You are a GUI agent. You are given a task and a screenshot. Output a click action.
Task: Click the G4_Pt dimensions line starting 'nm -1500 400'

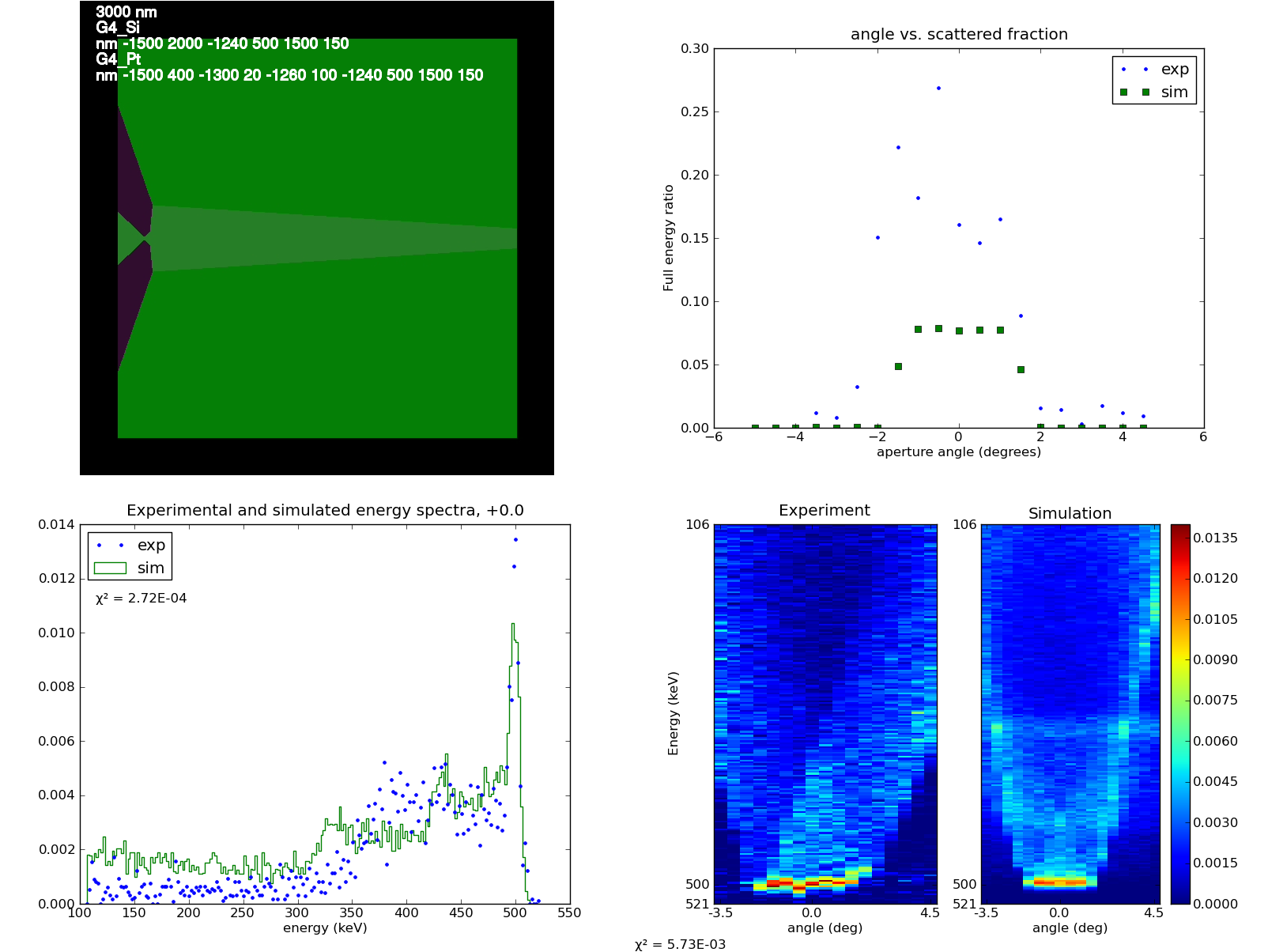(289, 75)
